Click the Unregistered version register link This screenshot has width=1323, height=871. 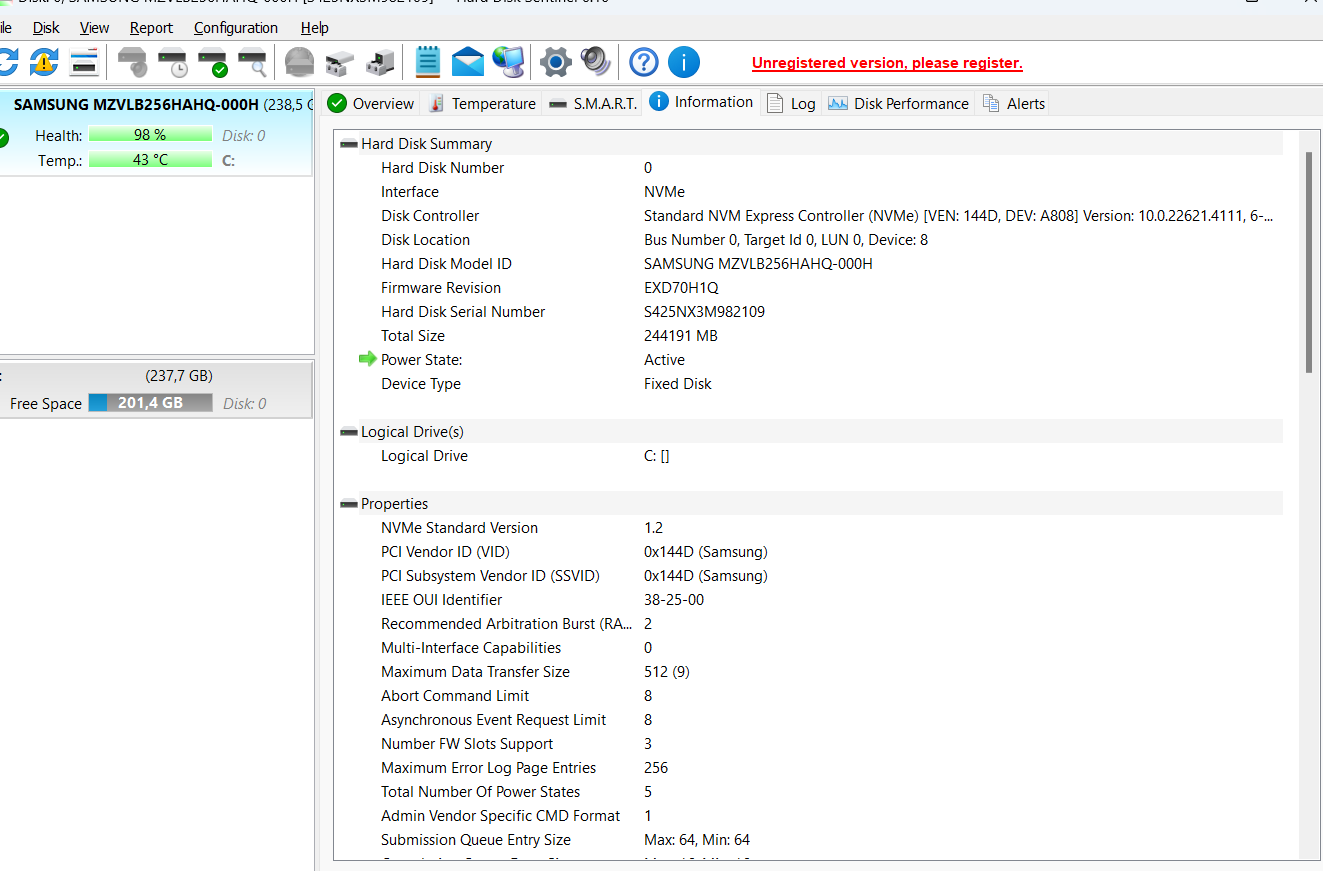tap(887, 63)
